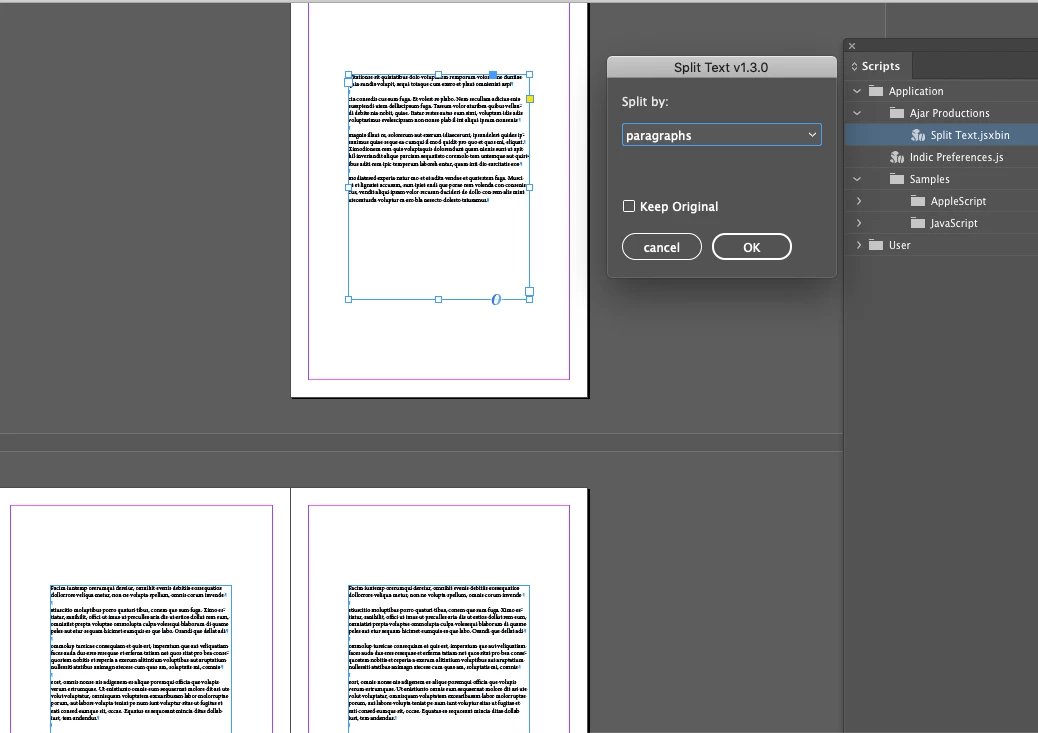Click the Split Text.jsxbin script icon
Viewport: 1038px width, 733px height.
coord(918,135)
